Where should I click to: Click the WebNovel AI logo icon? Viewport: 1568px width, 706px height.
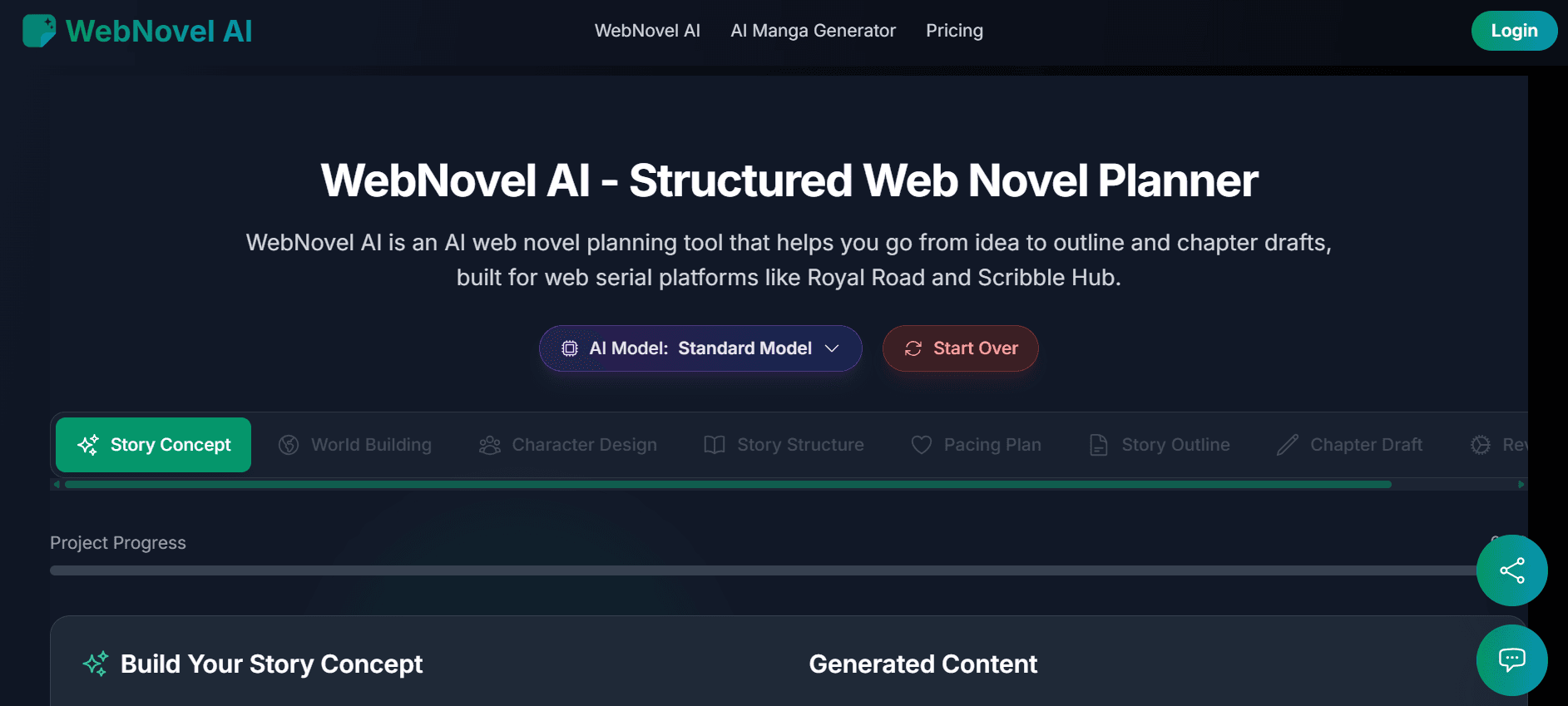pyautogui.click(x=39, y=31)
